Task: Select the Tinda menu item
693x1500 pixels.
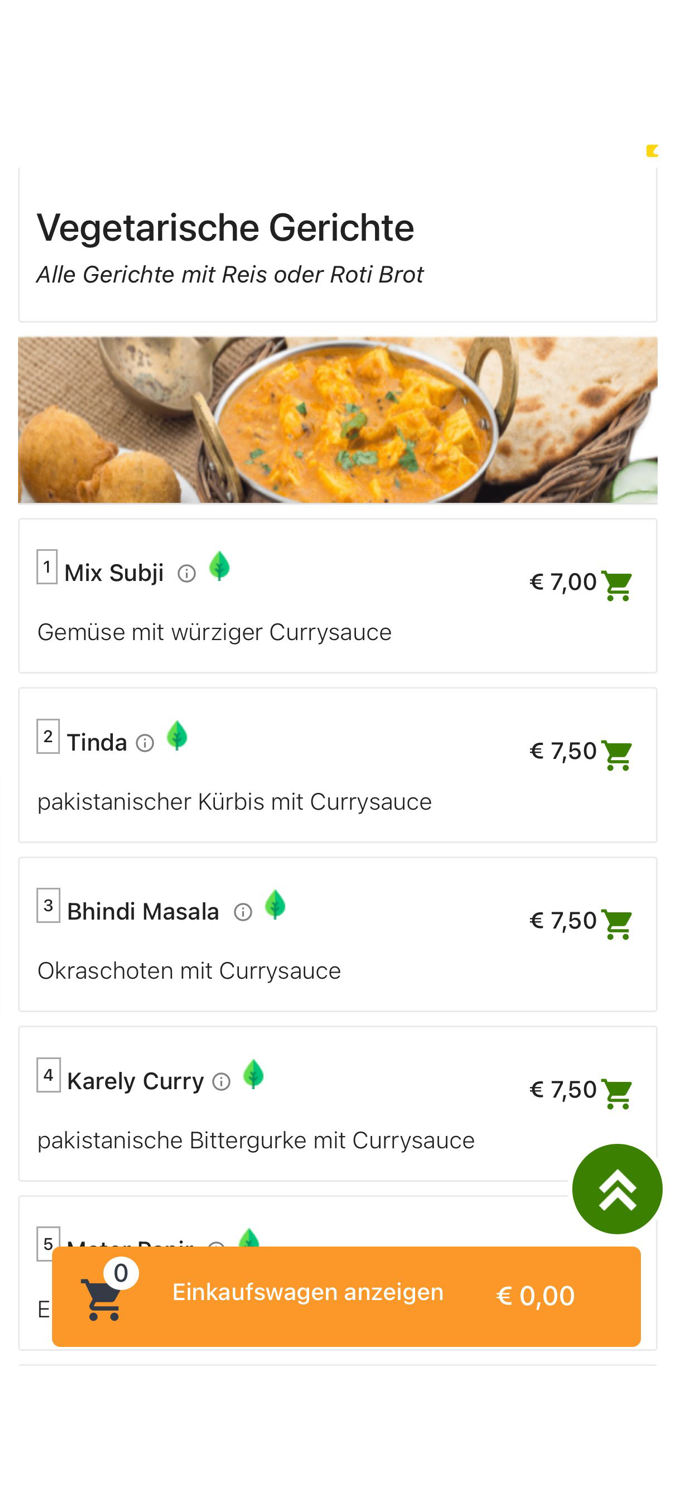Action: [97, 743]
